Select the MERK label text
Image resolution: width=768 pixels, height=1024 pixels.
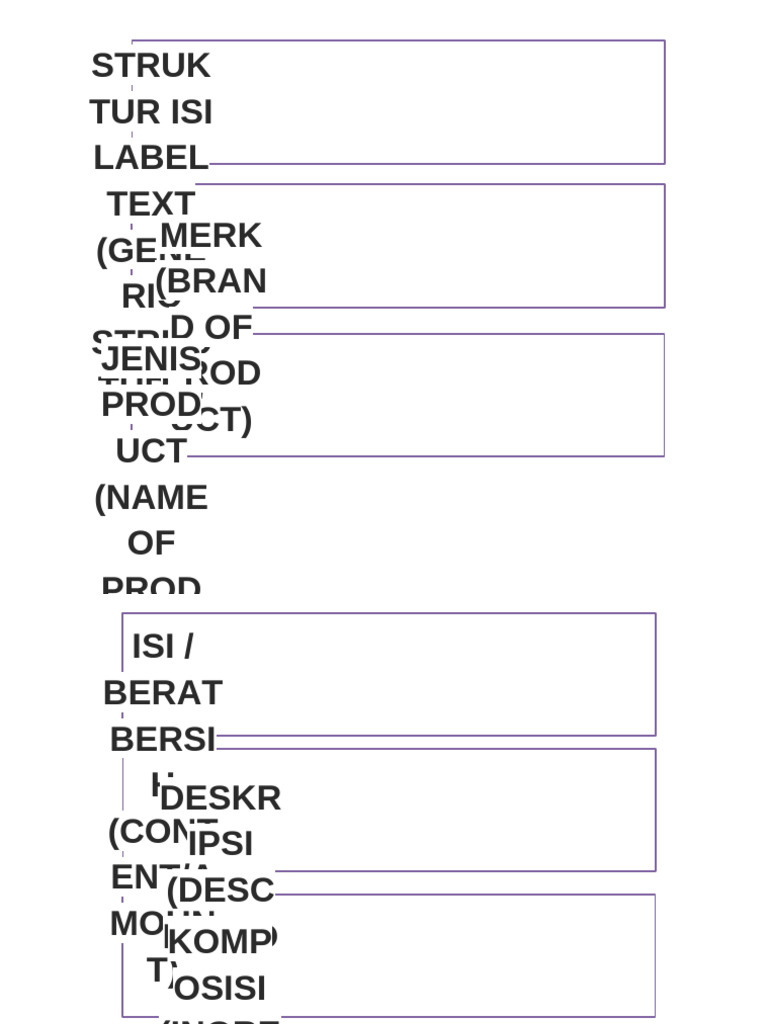click(x=211, y=236)
